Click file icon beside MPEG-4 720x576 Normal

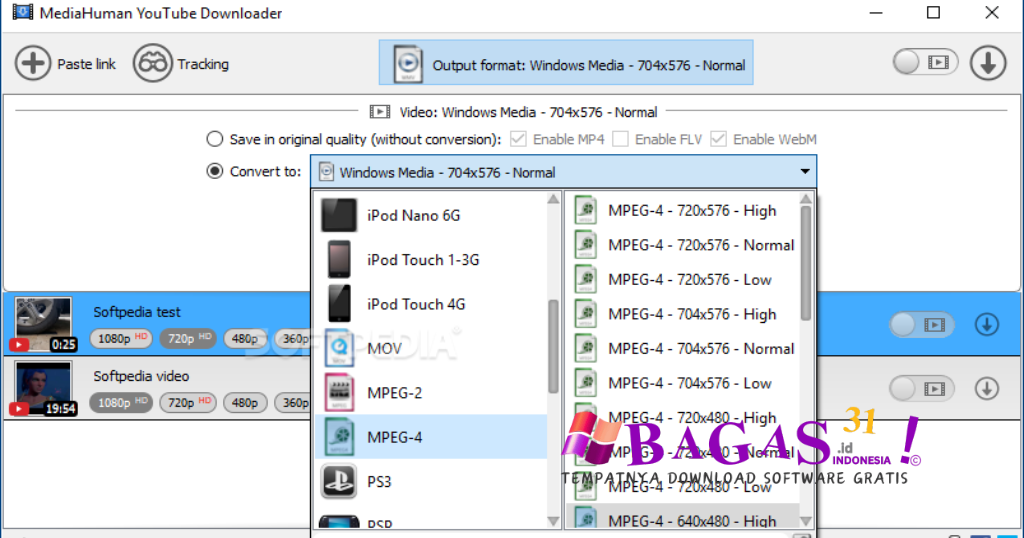pyautogui.click(x=586, y=245)
